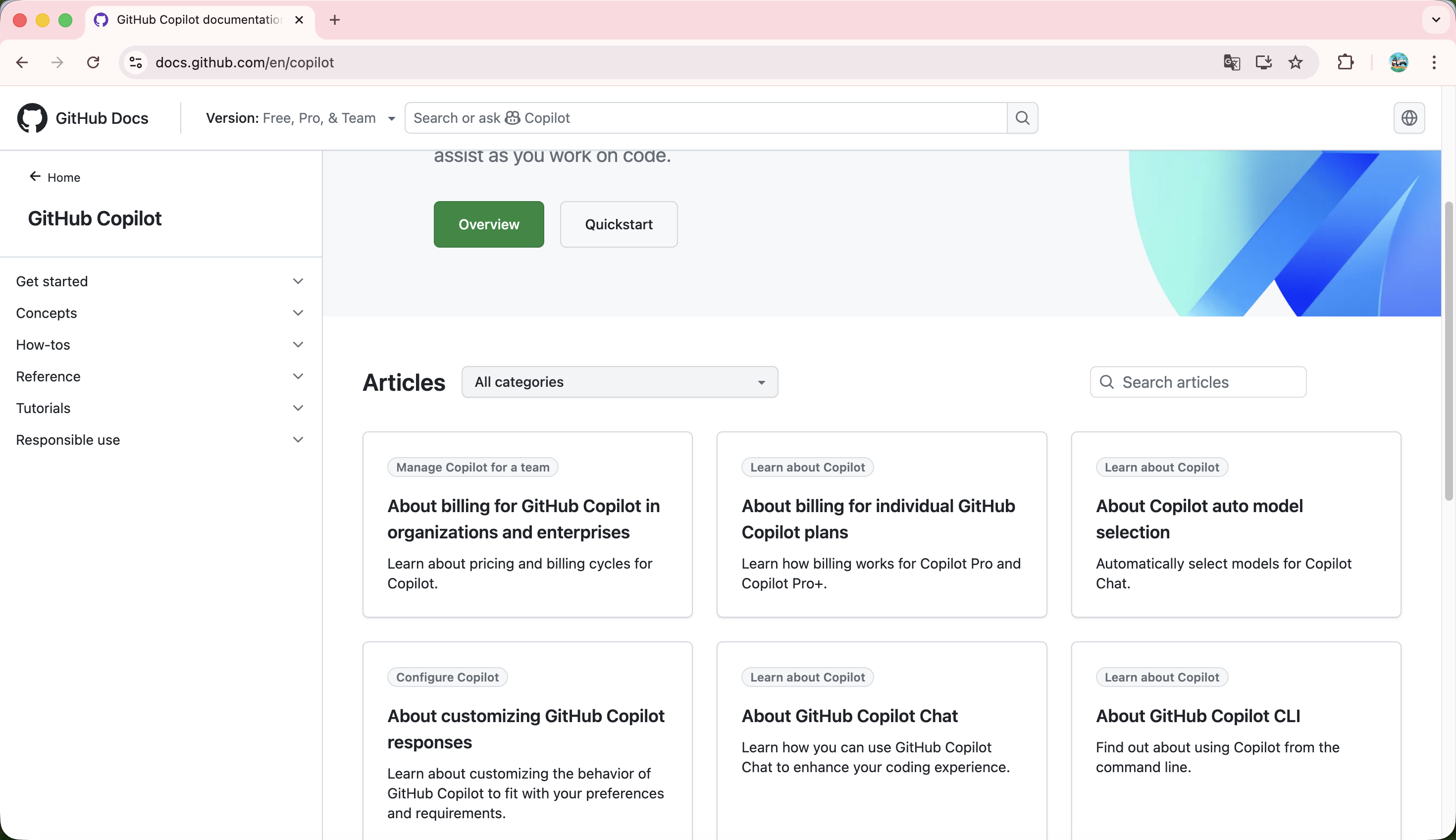This screenshot has height=840, width=1456.
Task: Open the Chrome three-dot menu
Action: point(1434,62)
